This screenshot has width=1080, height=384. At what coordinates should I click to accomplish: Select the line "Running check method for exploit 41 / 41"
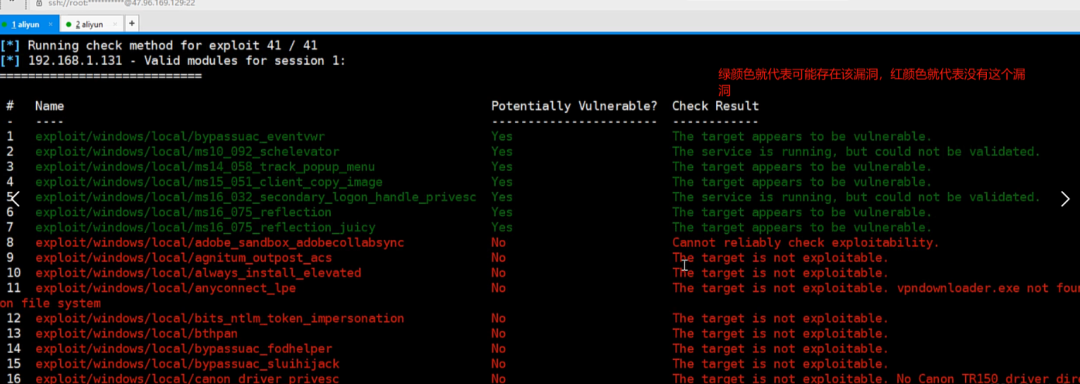coord(172,45)
